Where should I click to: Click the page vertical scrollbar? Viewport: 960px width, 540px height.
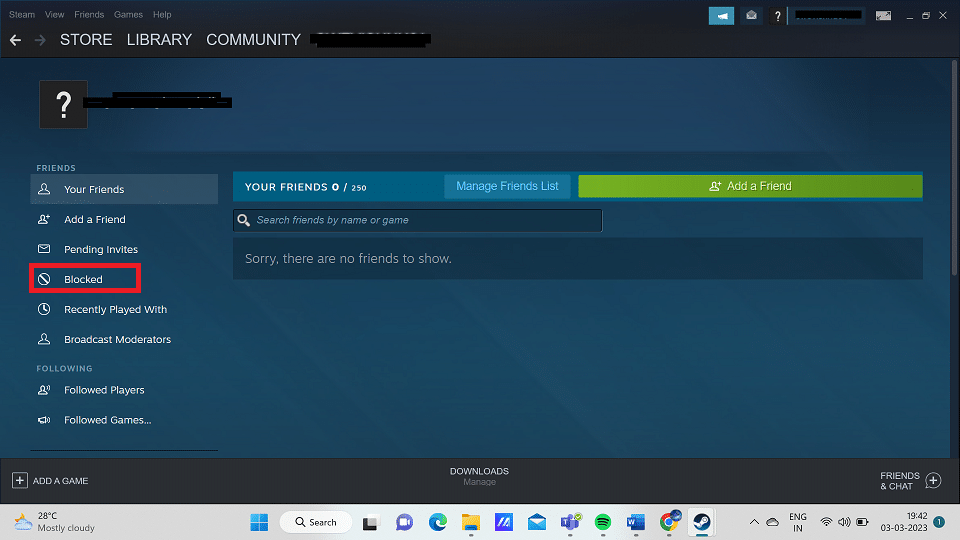coord(954,168)
